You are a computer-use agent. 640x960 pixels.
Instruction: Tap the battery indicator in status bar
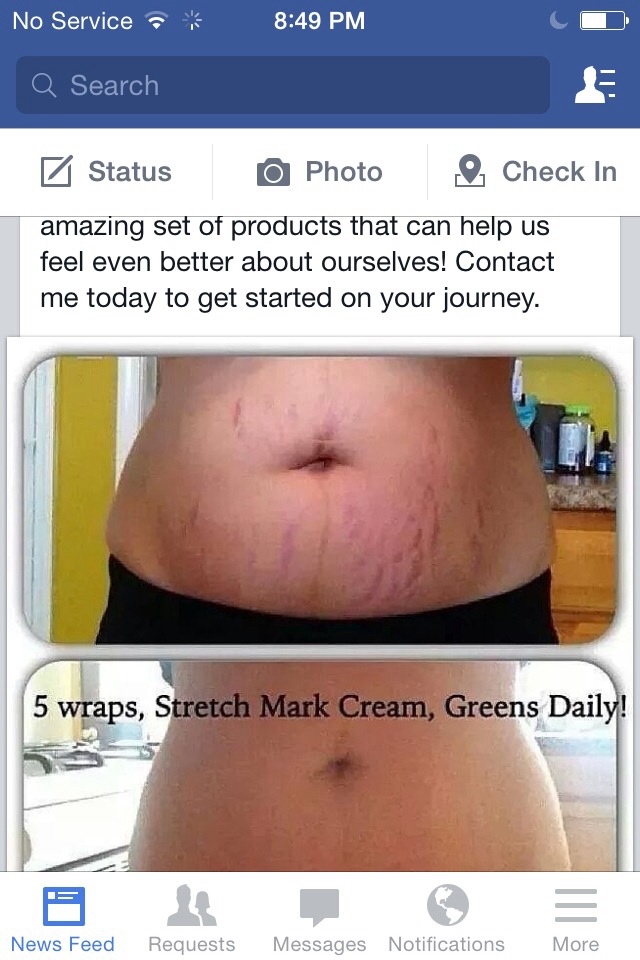pyautogui.click(x=604, y=21)
